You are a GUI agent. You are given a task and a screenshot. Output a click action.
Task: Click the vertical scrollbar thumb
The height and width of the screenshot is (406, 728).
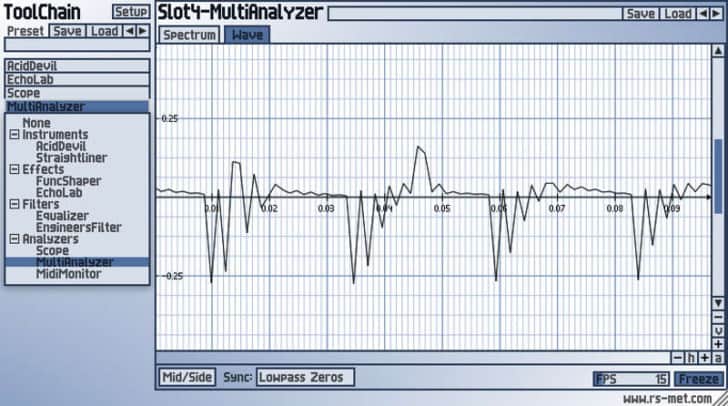718,177
